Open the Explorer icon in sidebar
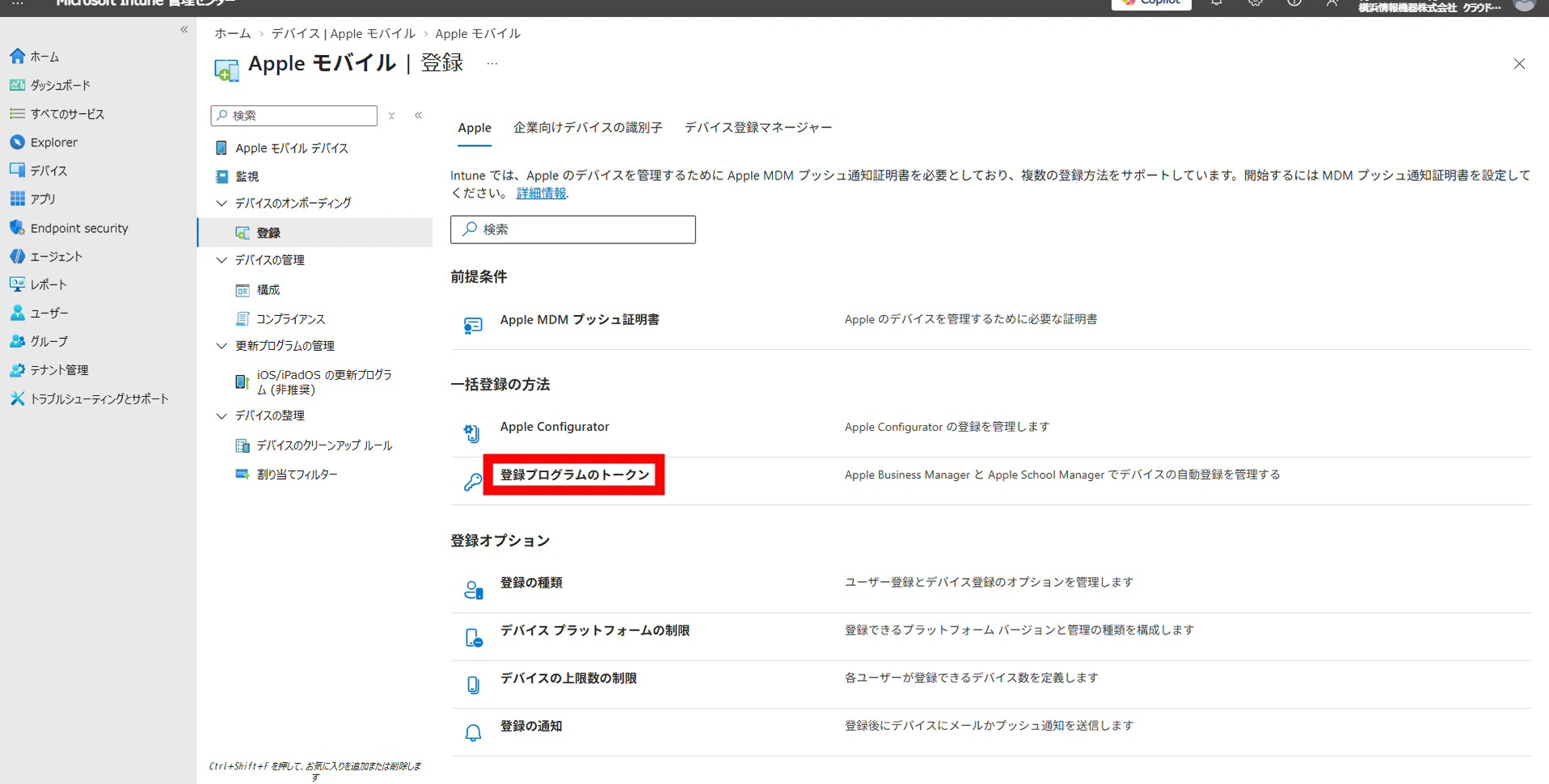 pyautogui.click(x=17, y=142)
